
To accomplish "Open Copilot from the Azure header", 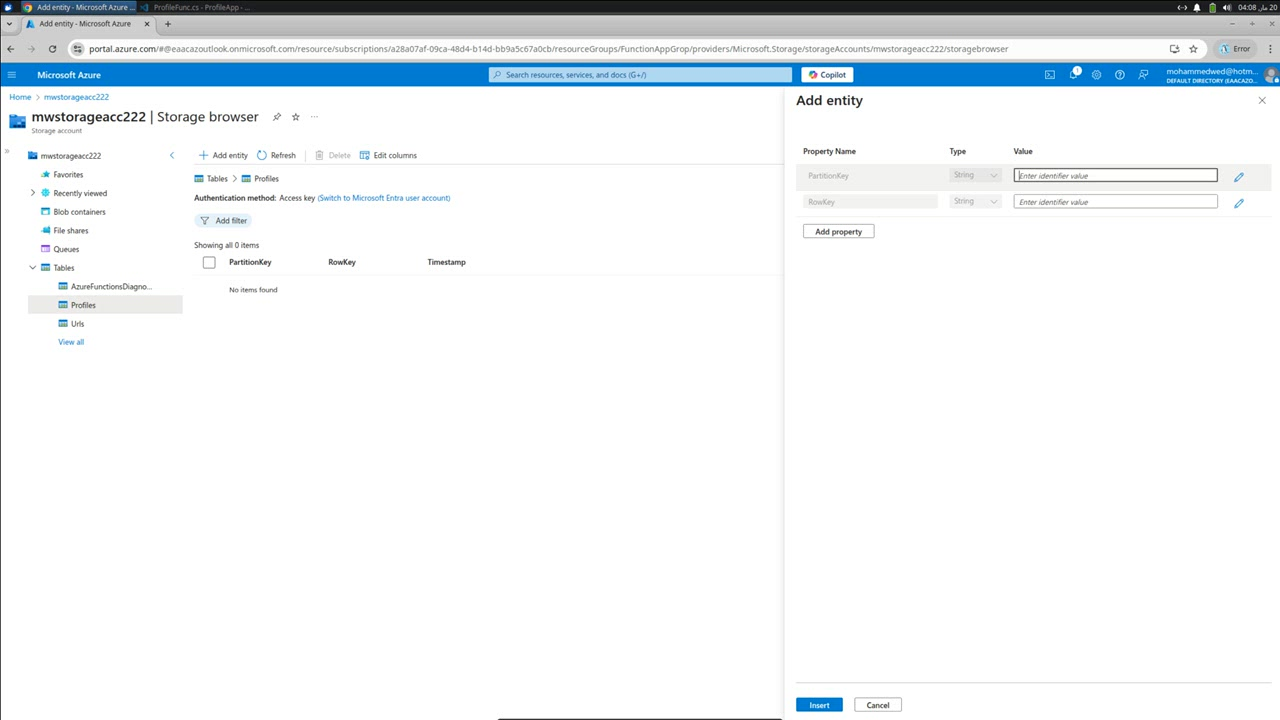I will [827, 75].
